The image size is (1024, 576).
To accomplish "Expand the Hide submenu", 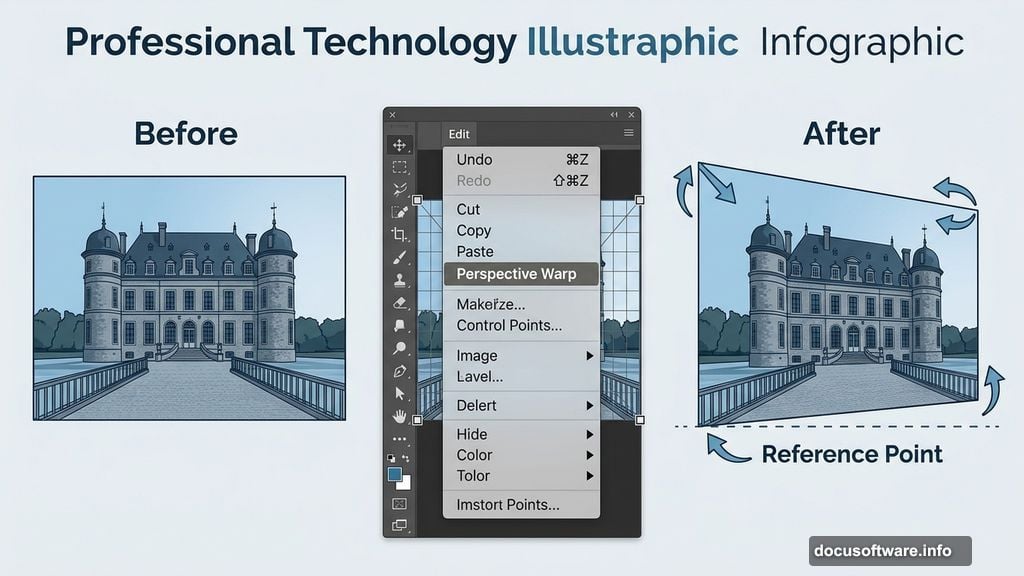I will (520, 434).
